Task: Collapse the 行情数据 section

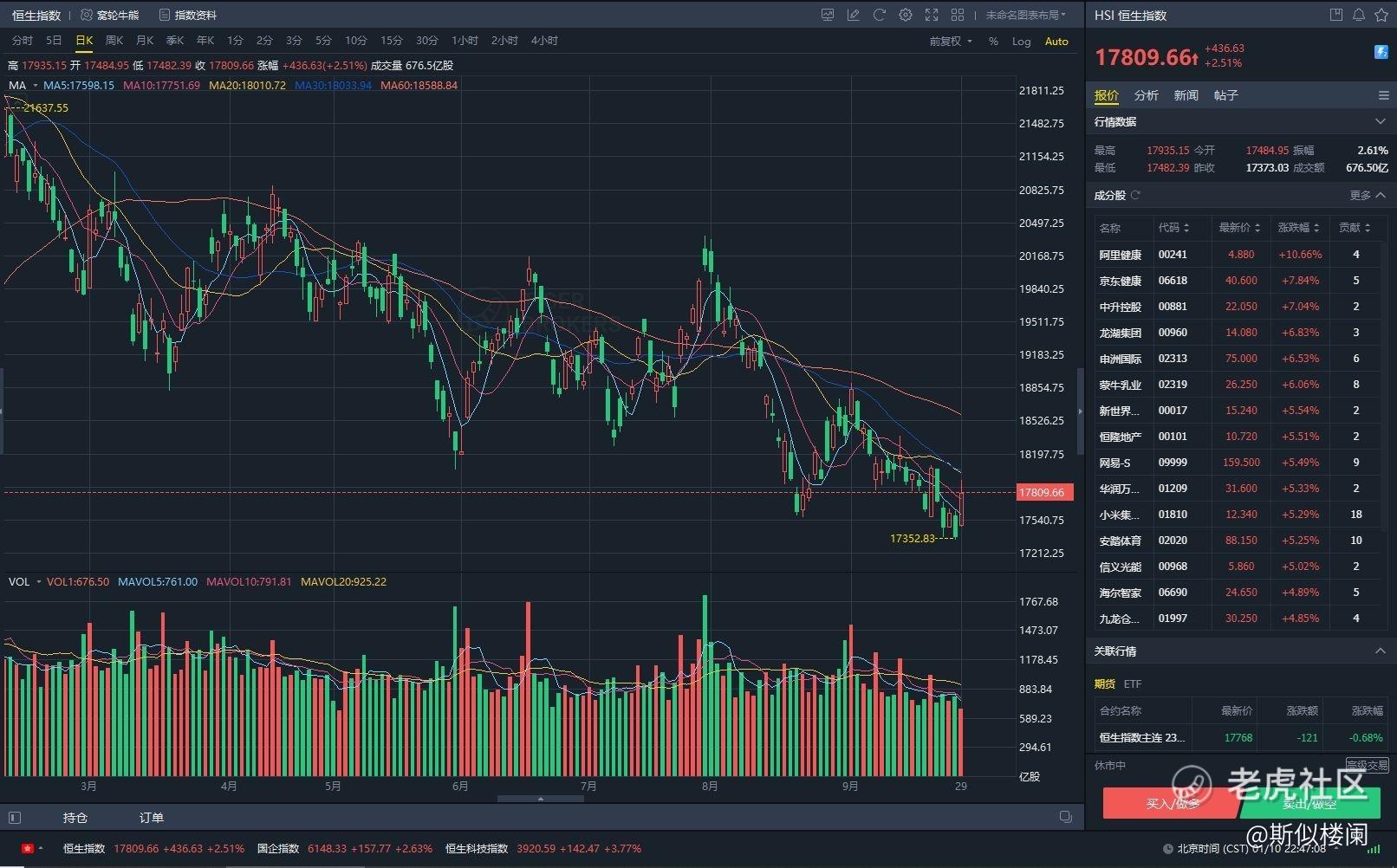Action: point(1381,121)
